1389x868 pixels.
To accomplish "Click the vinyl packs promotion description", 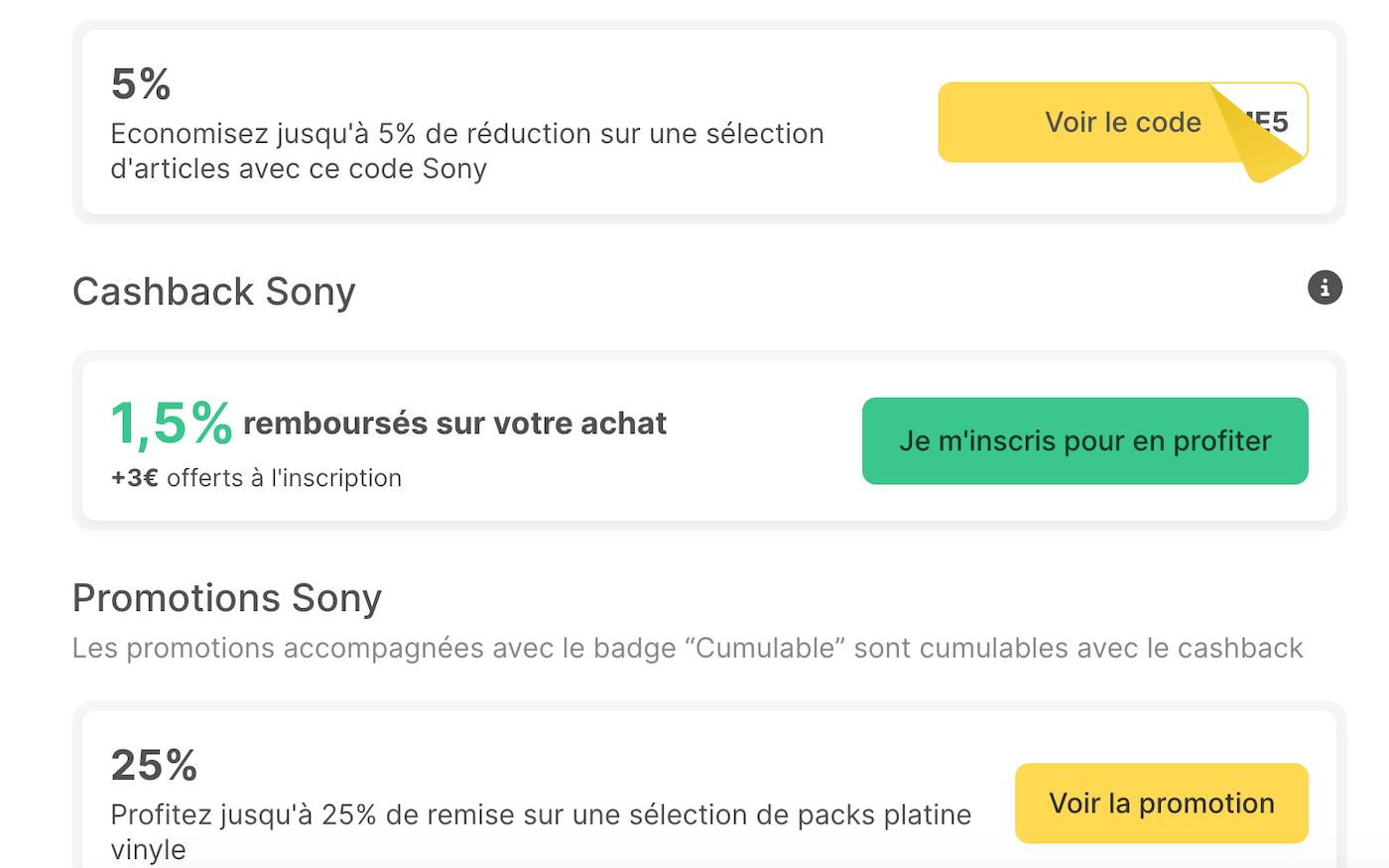I will (541, 830).
